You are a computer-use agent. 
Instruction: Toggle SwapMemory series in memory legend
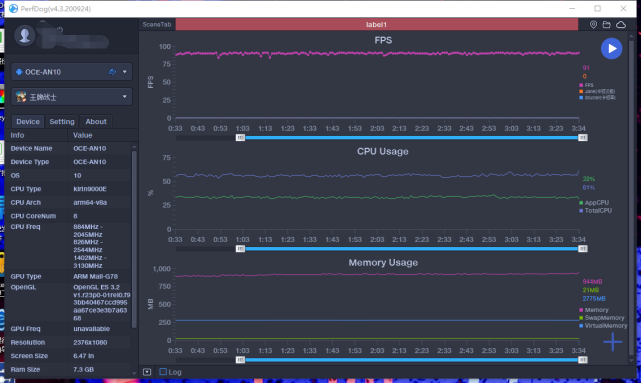(602, 318)
